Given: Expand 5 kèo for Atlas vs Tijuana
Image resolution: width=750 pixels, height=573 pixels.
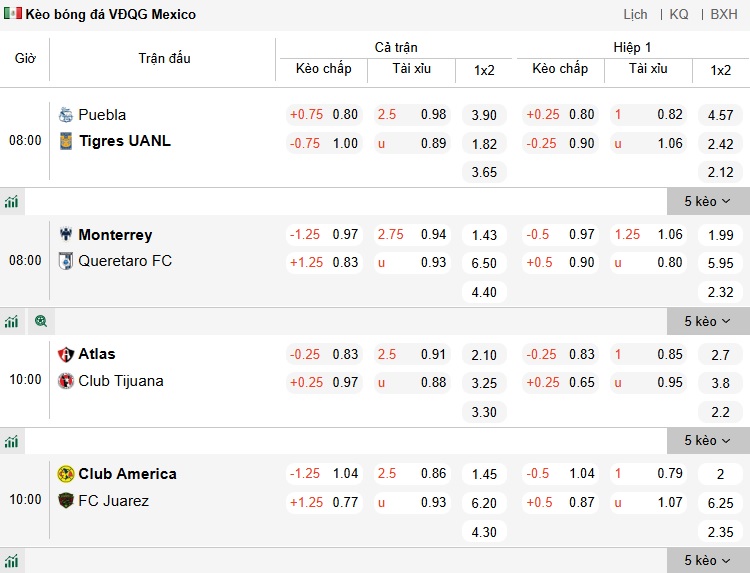Looking at the screenshot, I should 707,441.
